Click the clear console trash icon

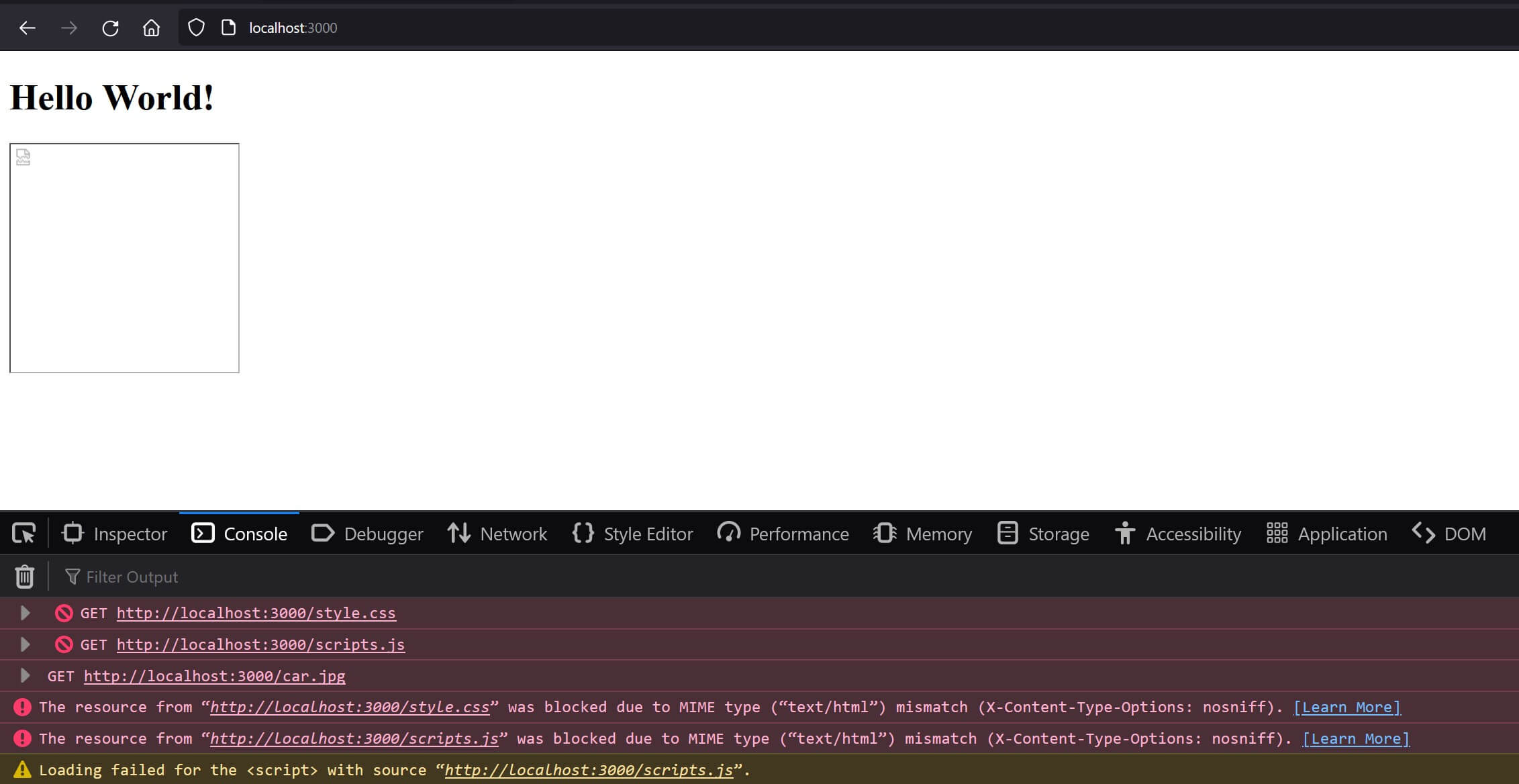pos(24,576)
